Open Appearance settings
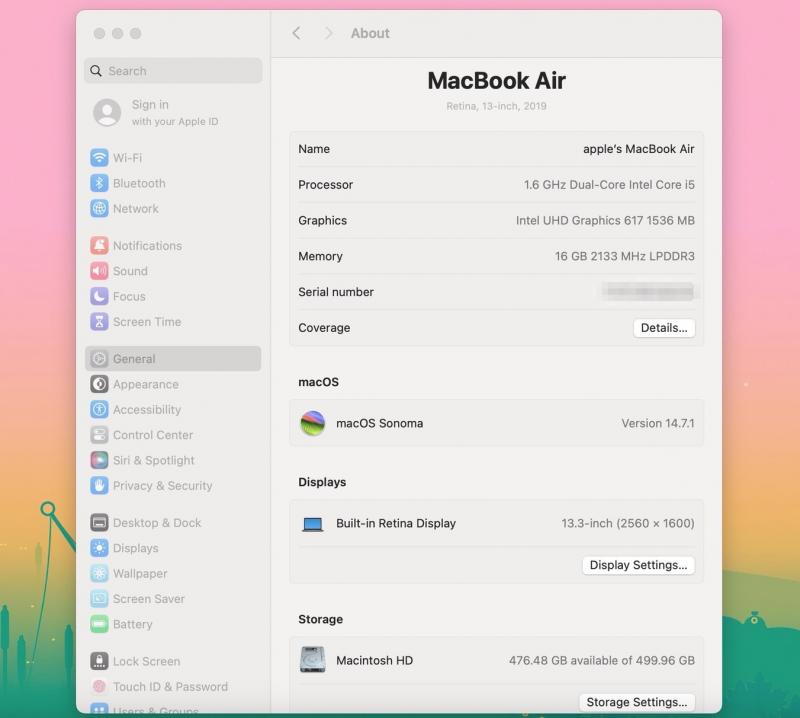Image resolution: width=800 pixels, height=718 pixels. (134, 384)
